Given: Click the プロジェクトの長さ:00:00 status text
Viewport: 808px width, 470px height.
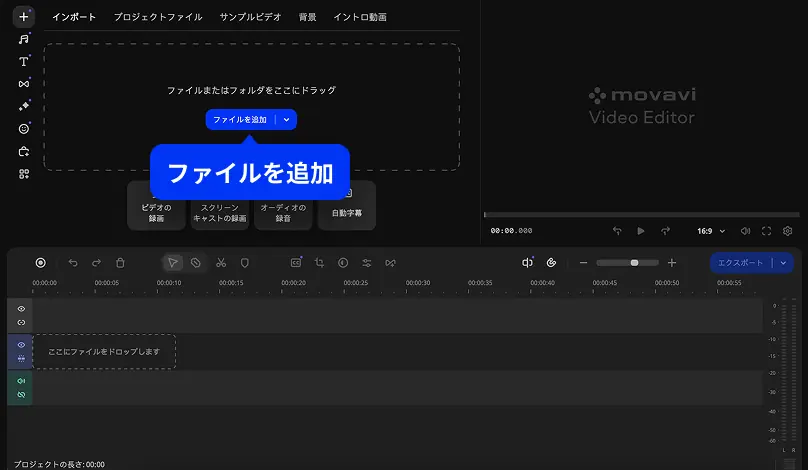Looking at the screenshot, I should [x=59, y=464].
